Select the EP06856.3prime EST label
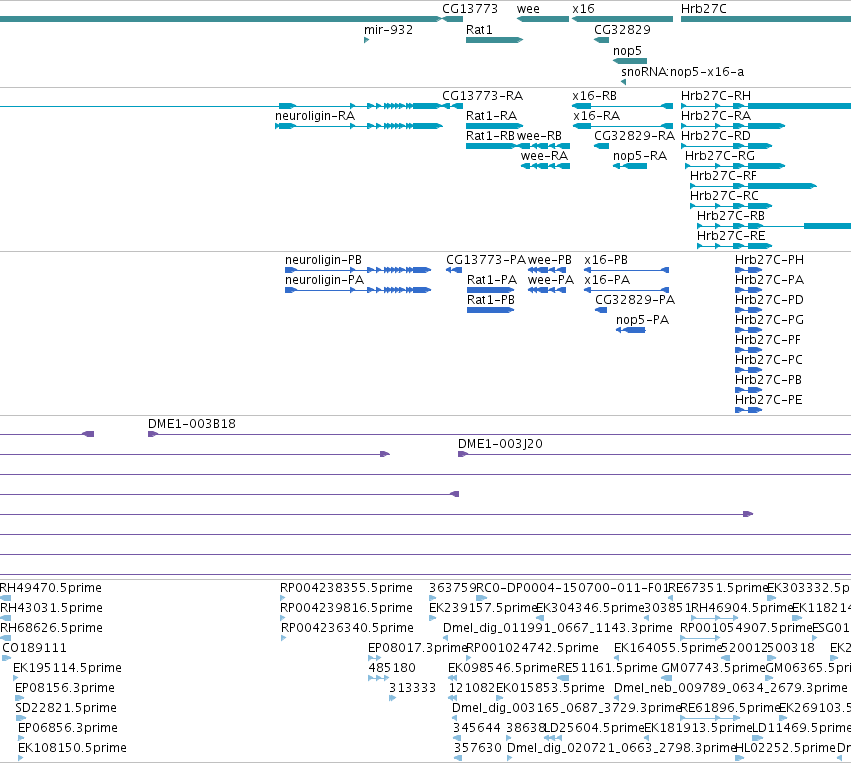The height and width of the screenshot is (763, 851). point(68,729)
